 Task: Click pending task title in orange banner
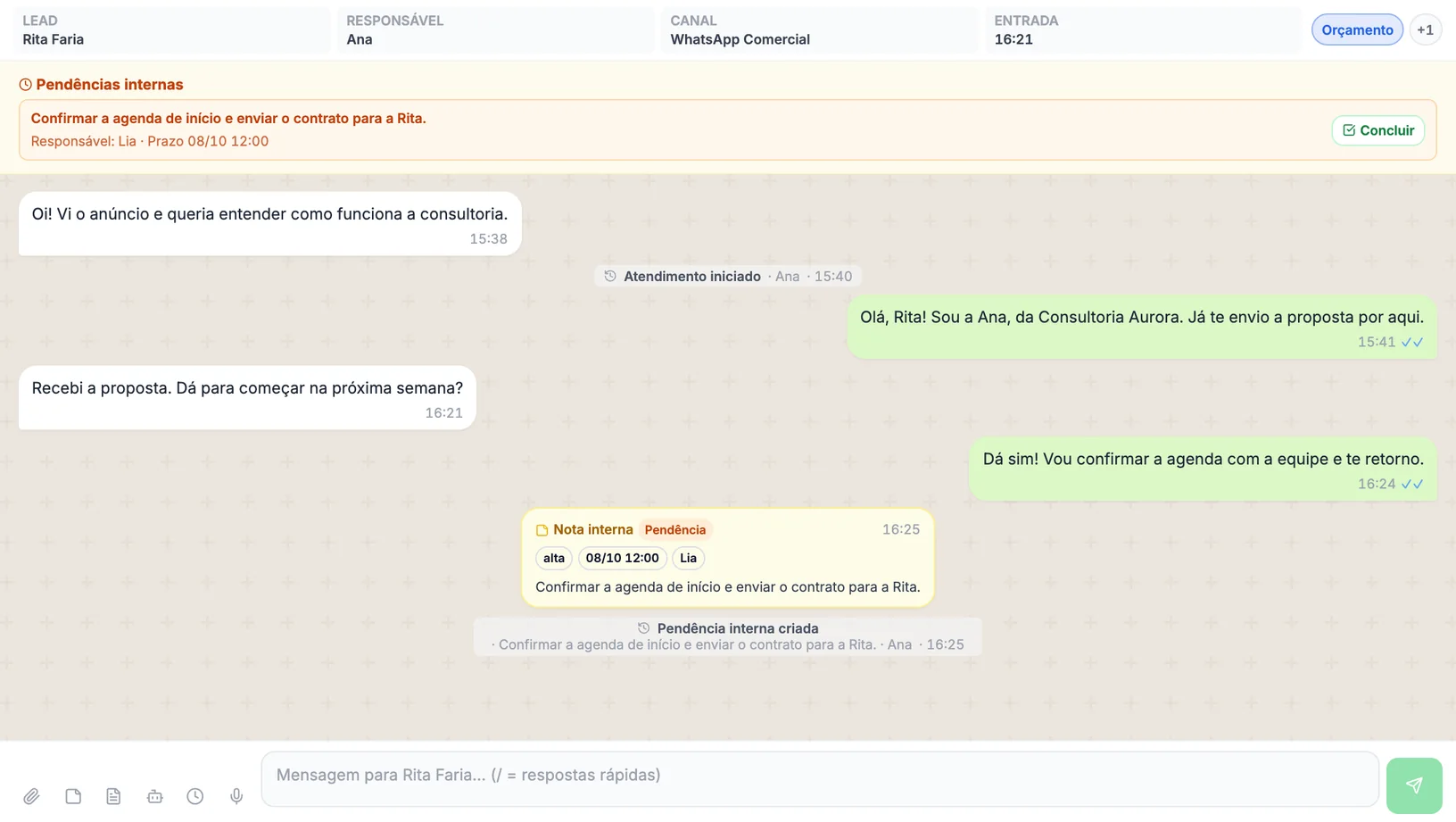click(228, 119)
